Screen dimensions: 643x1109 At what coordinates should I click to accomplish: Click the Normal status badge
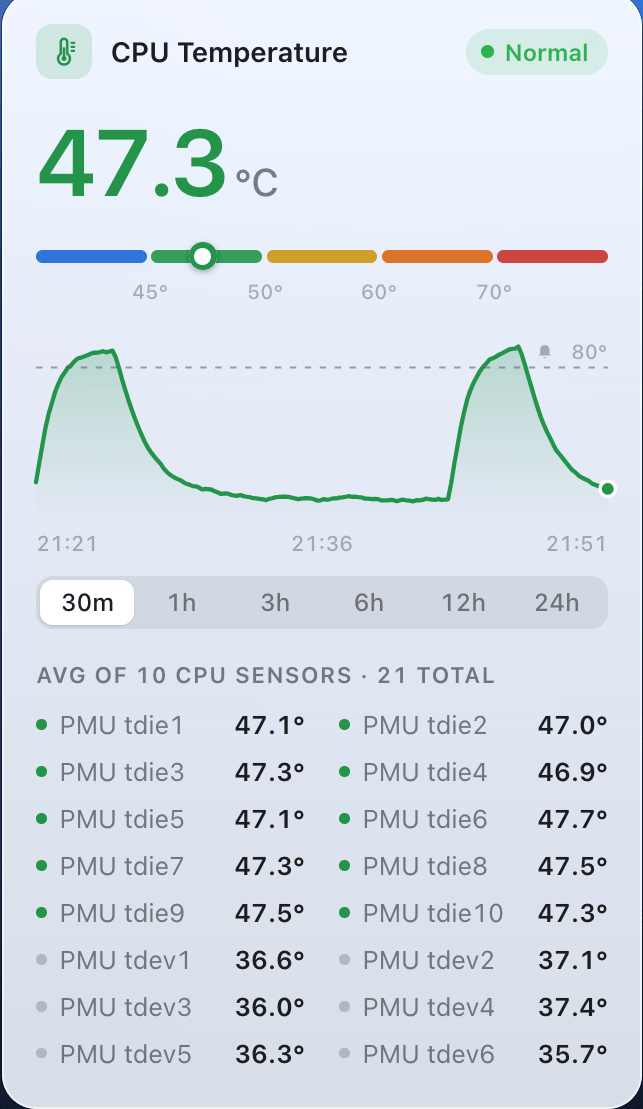coord(536,52)
